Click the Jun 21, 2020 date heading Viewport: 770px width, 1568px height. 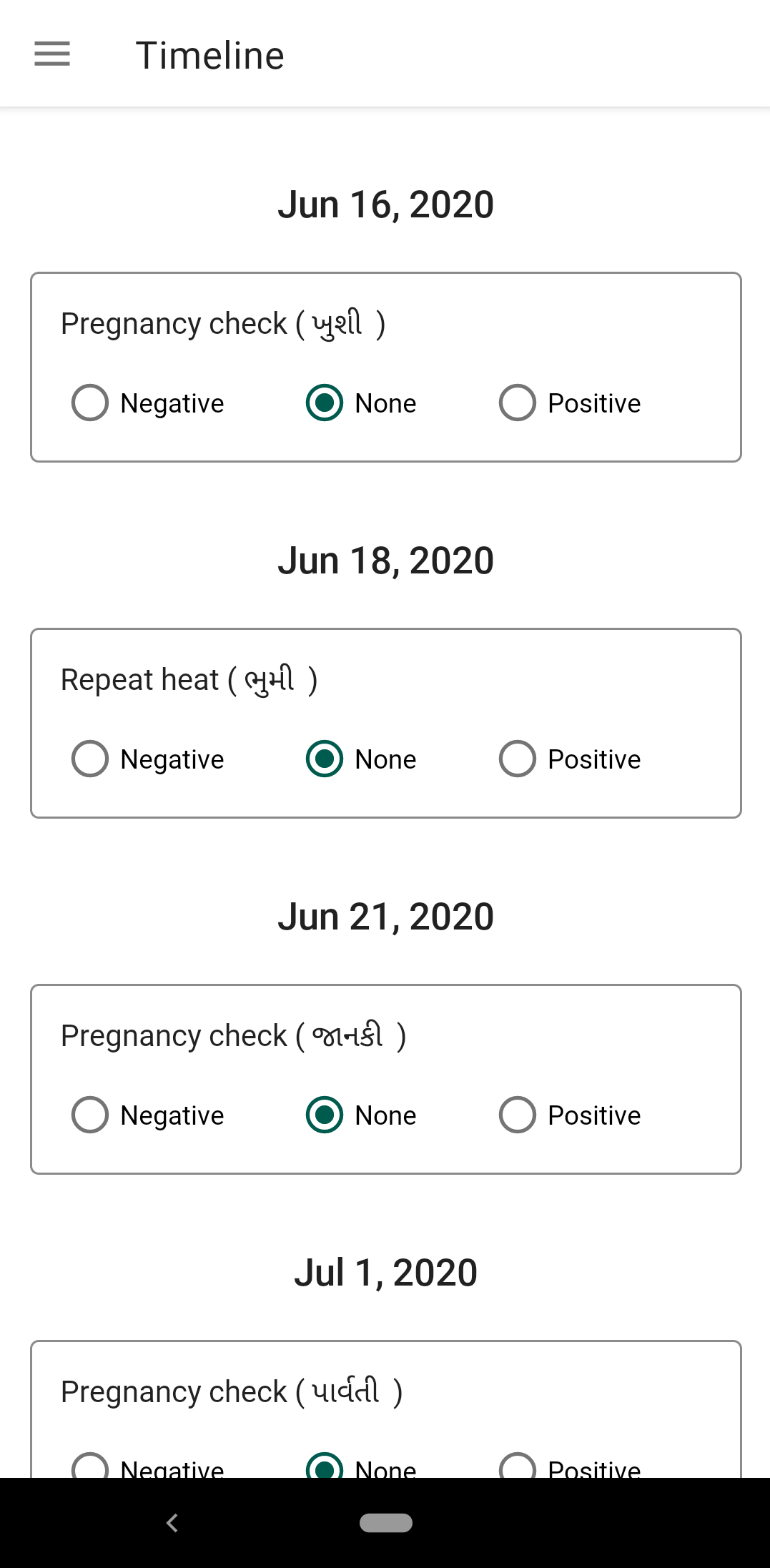tap(385, 917)
